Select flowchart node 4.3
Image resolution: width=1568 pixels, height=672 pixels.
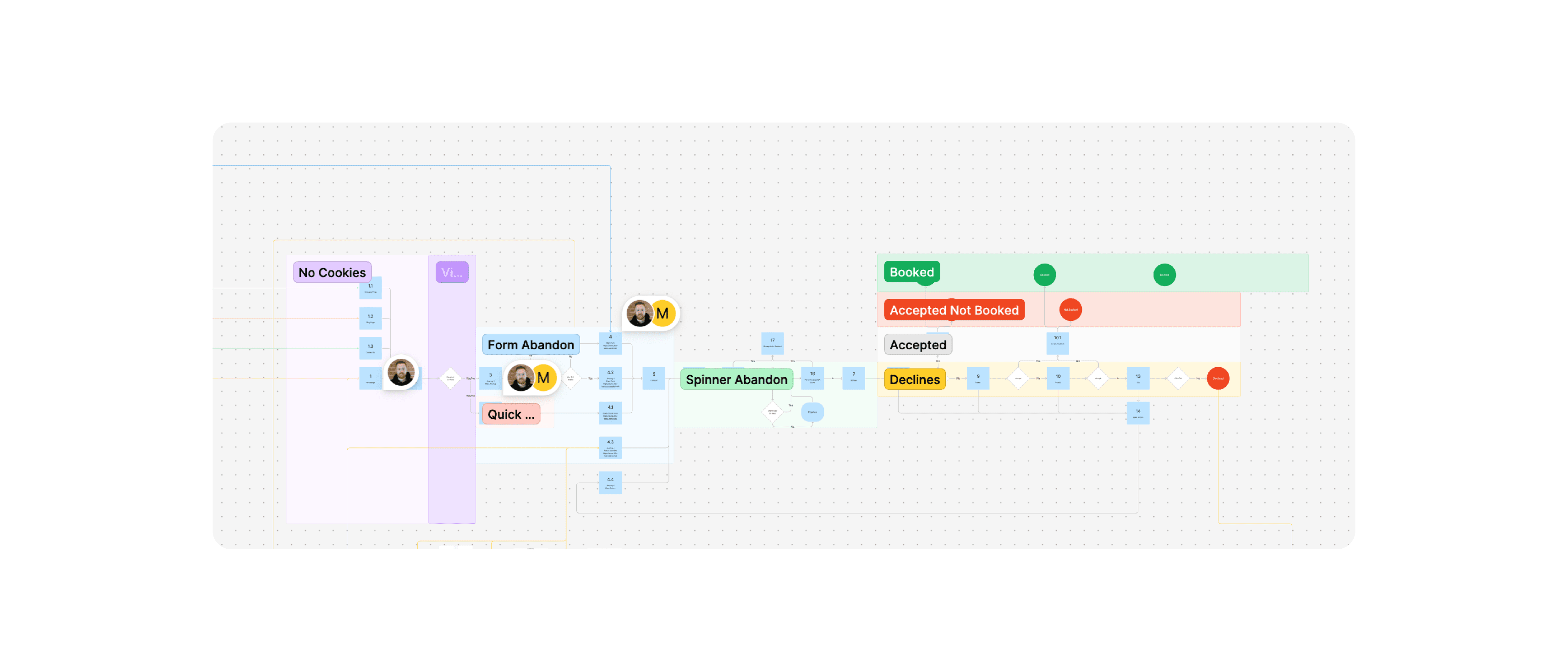(610, 448)
